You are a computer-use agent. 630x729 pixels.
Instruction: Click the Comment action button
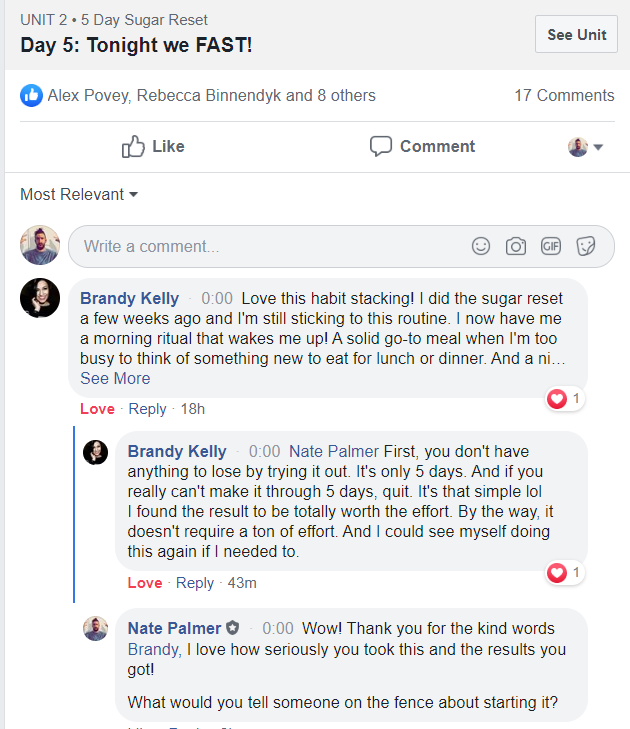click(x=421, y=147)
